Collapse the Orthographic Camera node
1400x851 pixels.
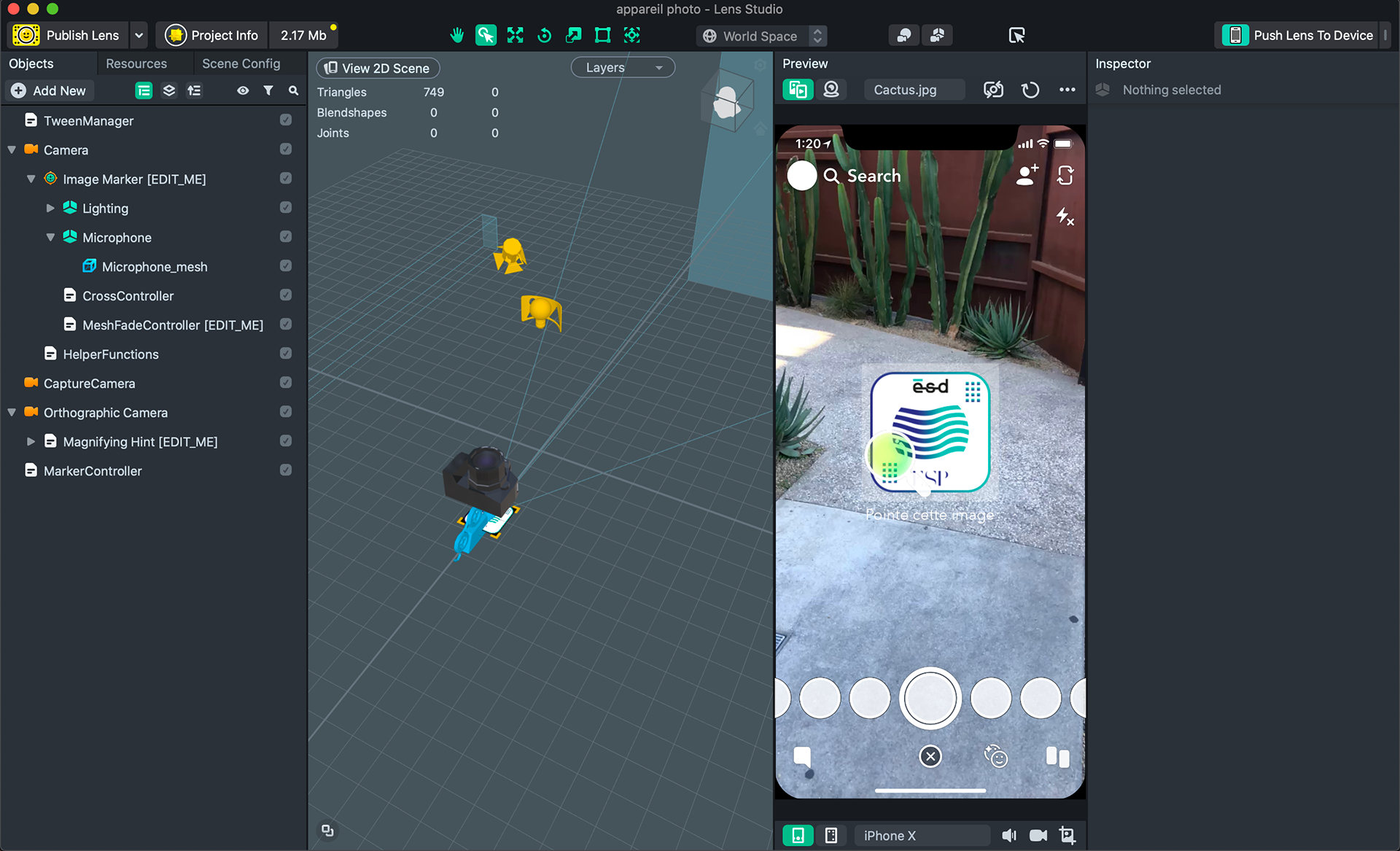pos(12,412)
